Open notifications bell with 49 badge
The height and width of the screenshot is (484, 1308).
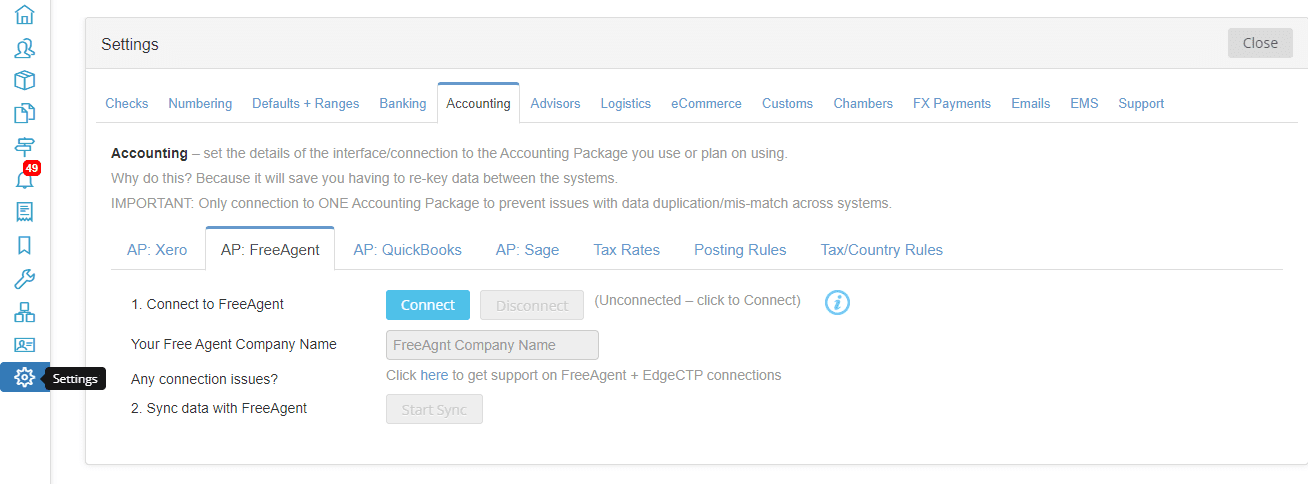(x=25, y=178)
